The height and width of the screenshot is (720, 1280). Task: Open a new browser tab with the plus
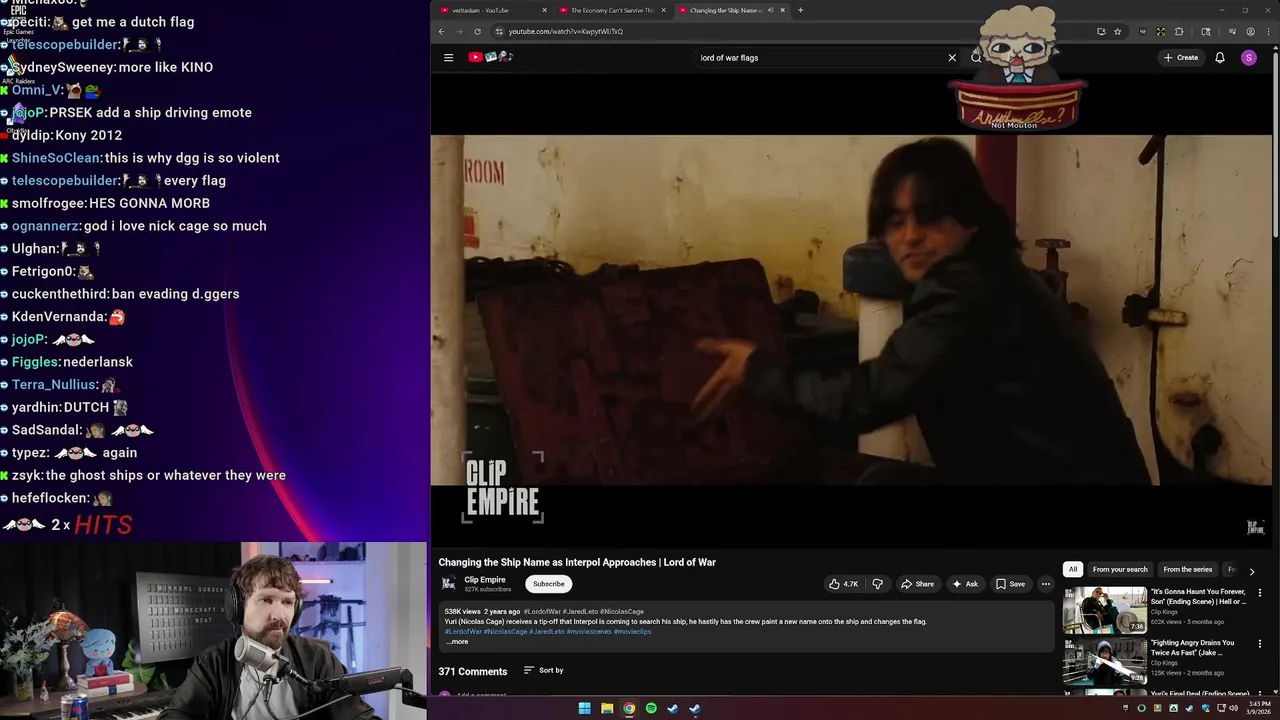[800, 10]
